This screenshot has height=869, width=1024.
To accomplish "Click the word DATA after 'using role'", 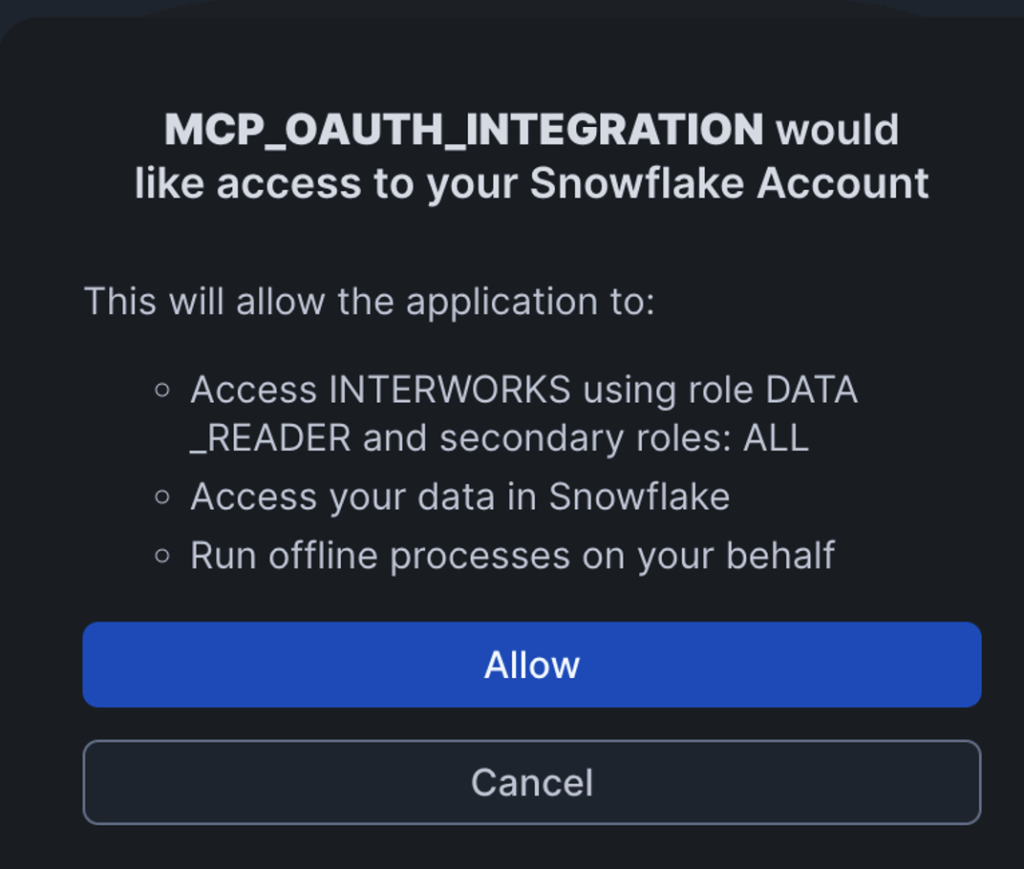I will (812, 390).
